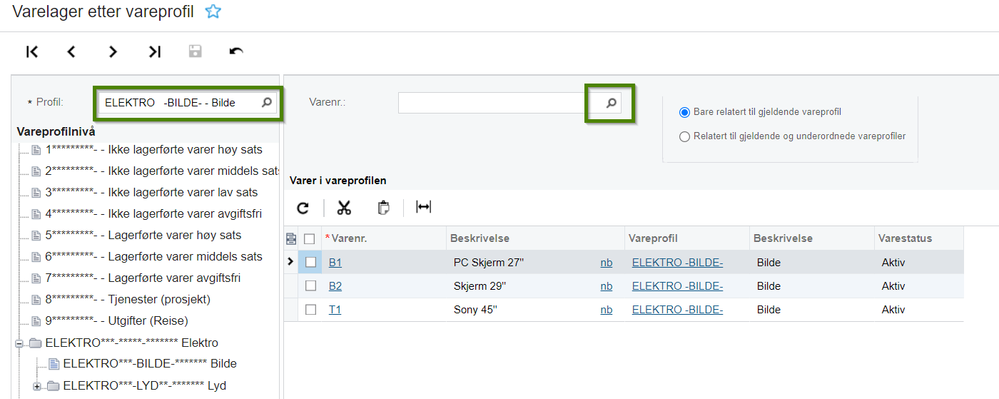
Task: Click the cut scissors icon
Action: (344, 208)
